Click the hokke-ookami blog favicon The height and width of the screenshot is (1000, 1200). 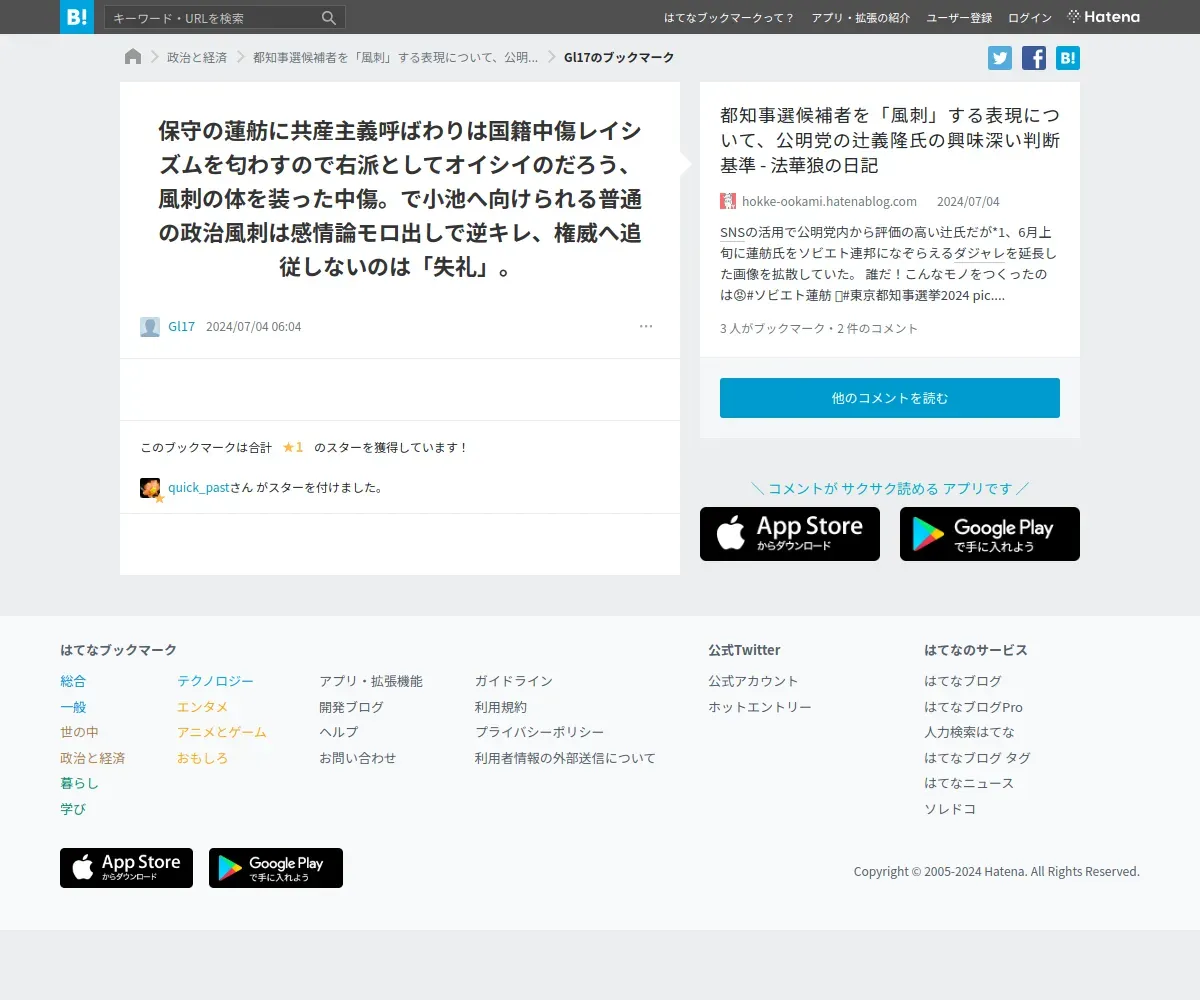coord(728,201)
